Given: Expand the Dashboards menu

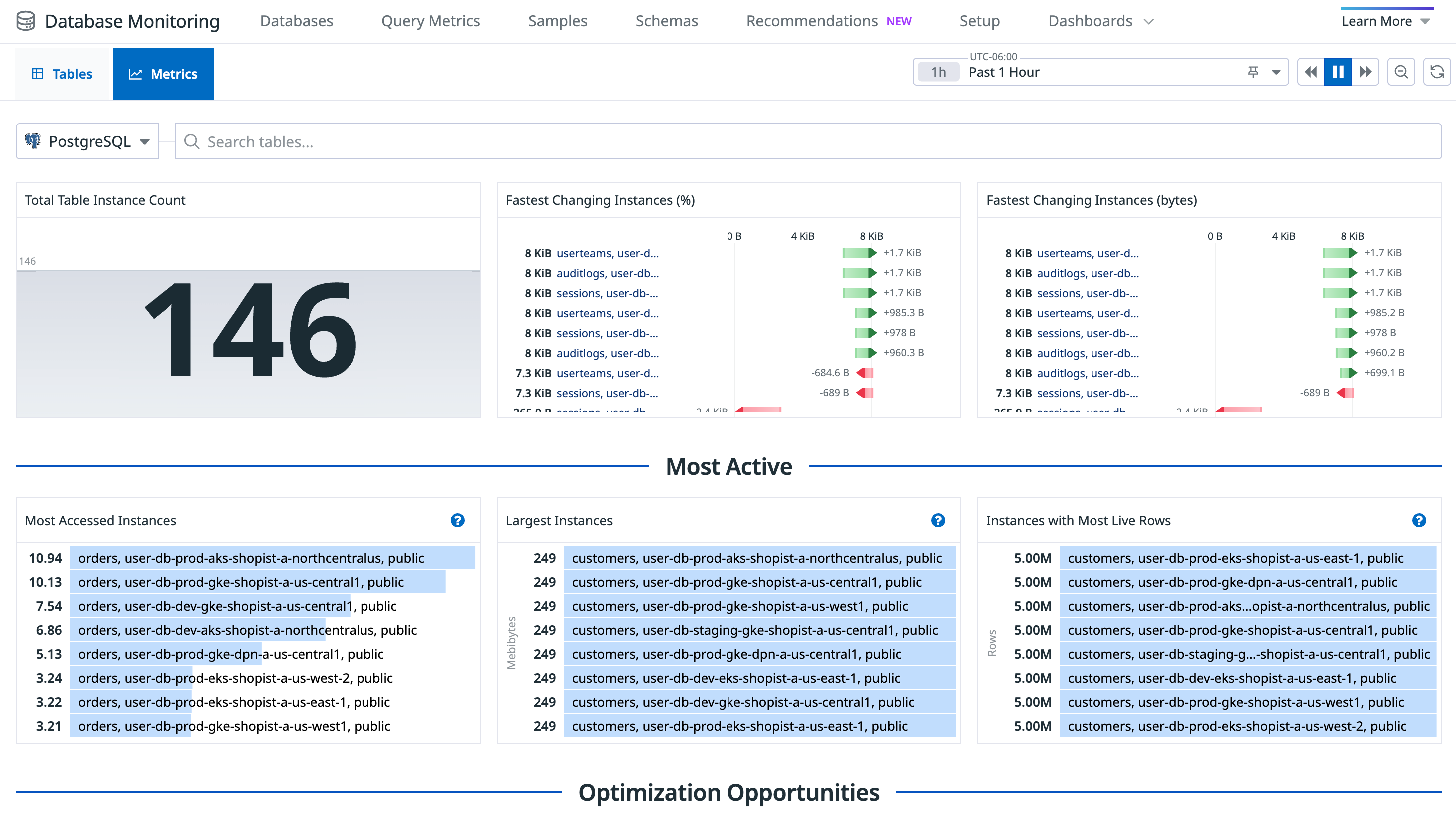Looking at the screenshot, I should click(1100, 21).
